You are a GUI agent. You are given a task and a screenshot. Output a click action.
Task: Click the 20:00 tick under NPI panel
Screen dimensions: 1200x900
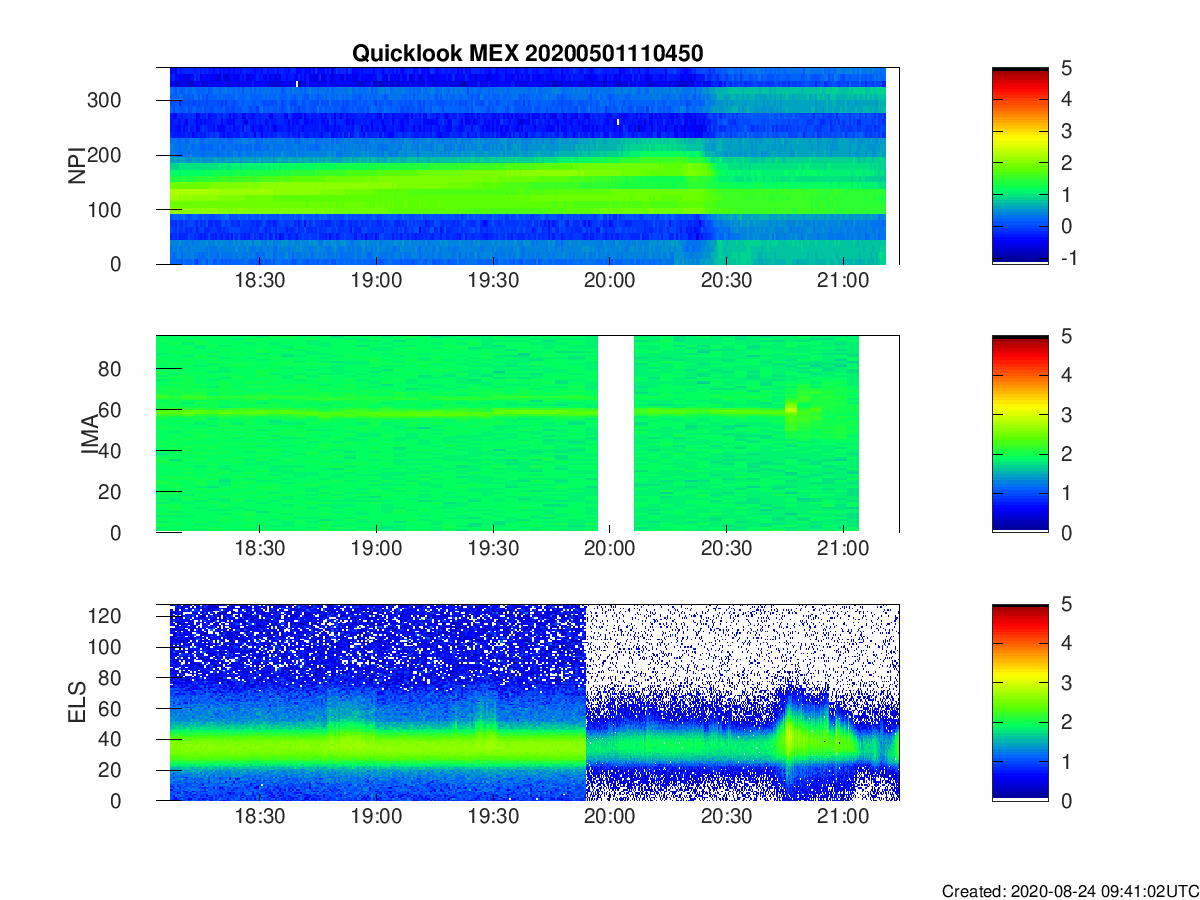pos(610,281)
